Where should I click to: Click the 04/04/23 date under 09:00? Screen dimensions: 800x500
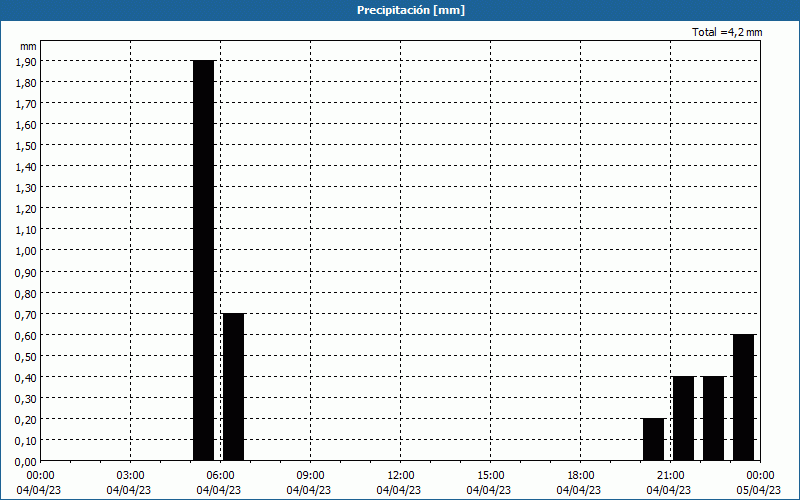pos(309,490)
